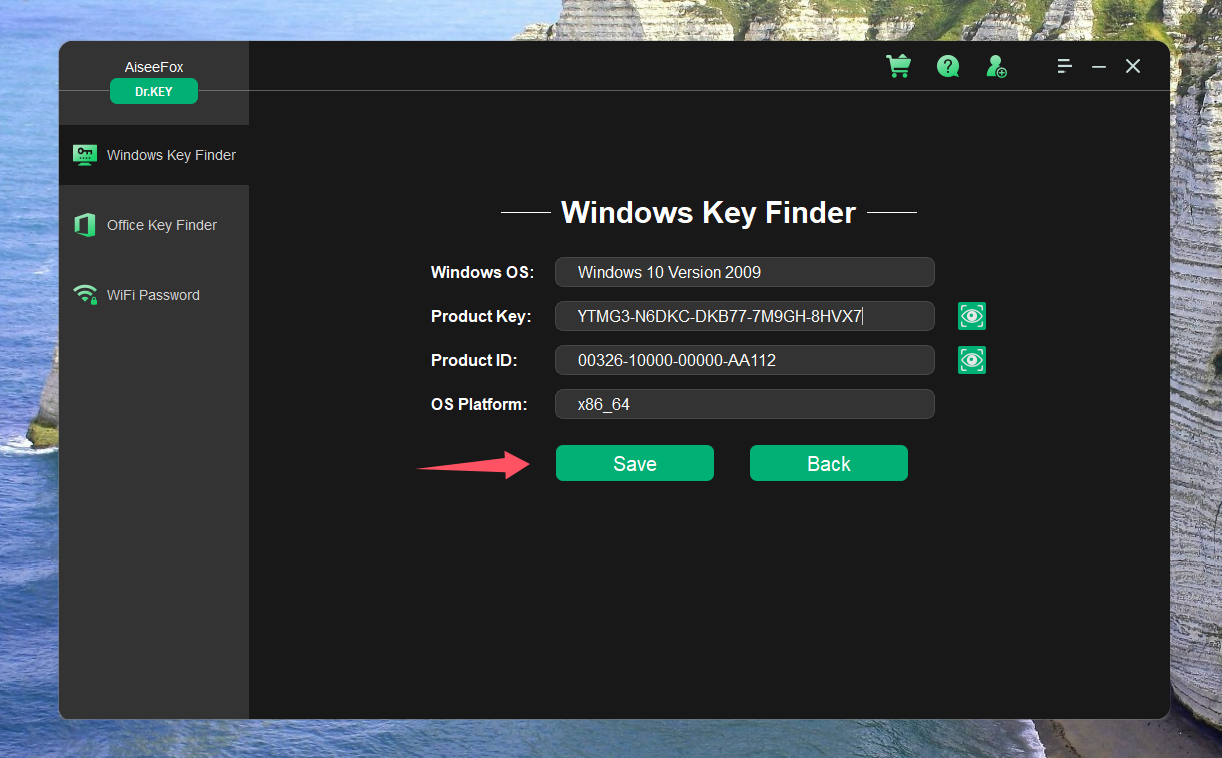The height and width of the screenshot is (758, 1222).
Task: Open the OS Platform selection field
Action: click(744, 404)
